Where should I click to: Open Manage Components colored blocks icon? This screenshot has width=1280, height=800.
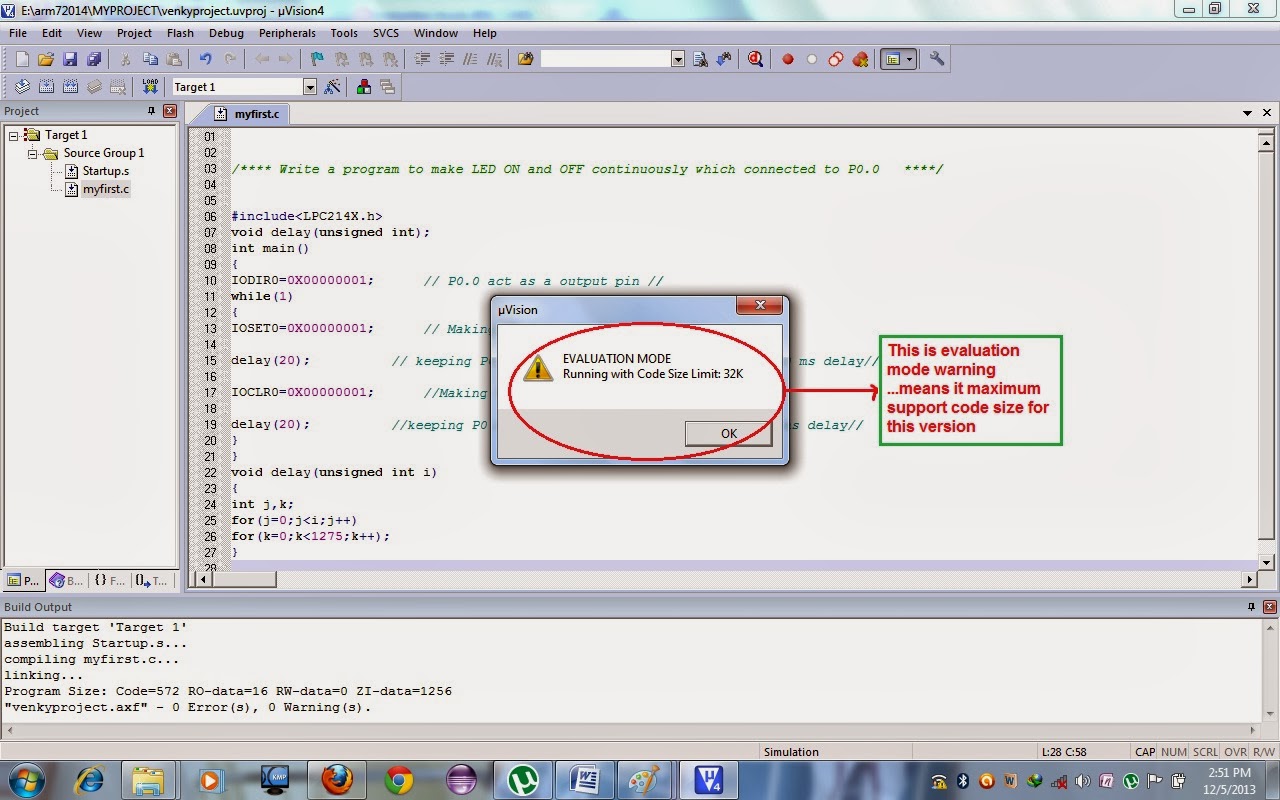click(x=364, y=87)
